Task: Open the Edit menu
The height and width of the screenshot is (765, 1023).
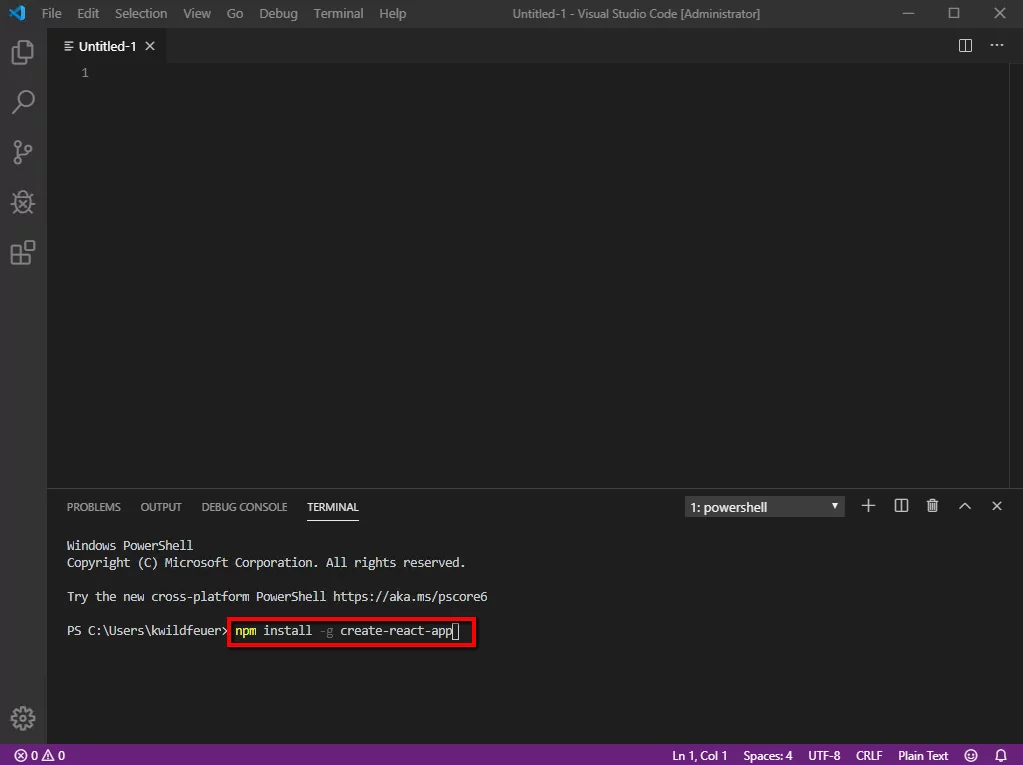Action: click(x=88, y=13)
